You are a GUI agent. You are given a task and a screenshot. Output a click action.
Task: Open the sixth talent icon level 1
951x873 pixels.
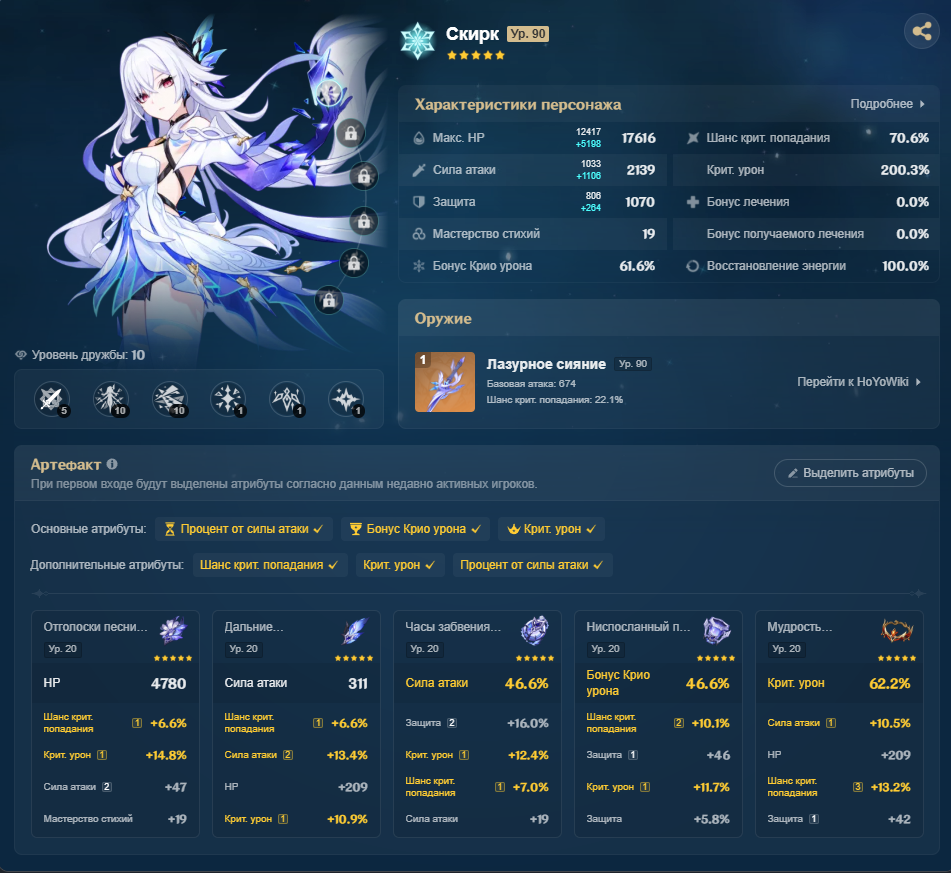pyautogui.click(x=346, y=399)
